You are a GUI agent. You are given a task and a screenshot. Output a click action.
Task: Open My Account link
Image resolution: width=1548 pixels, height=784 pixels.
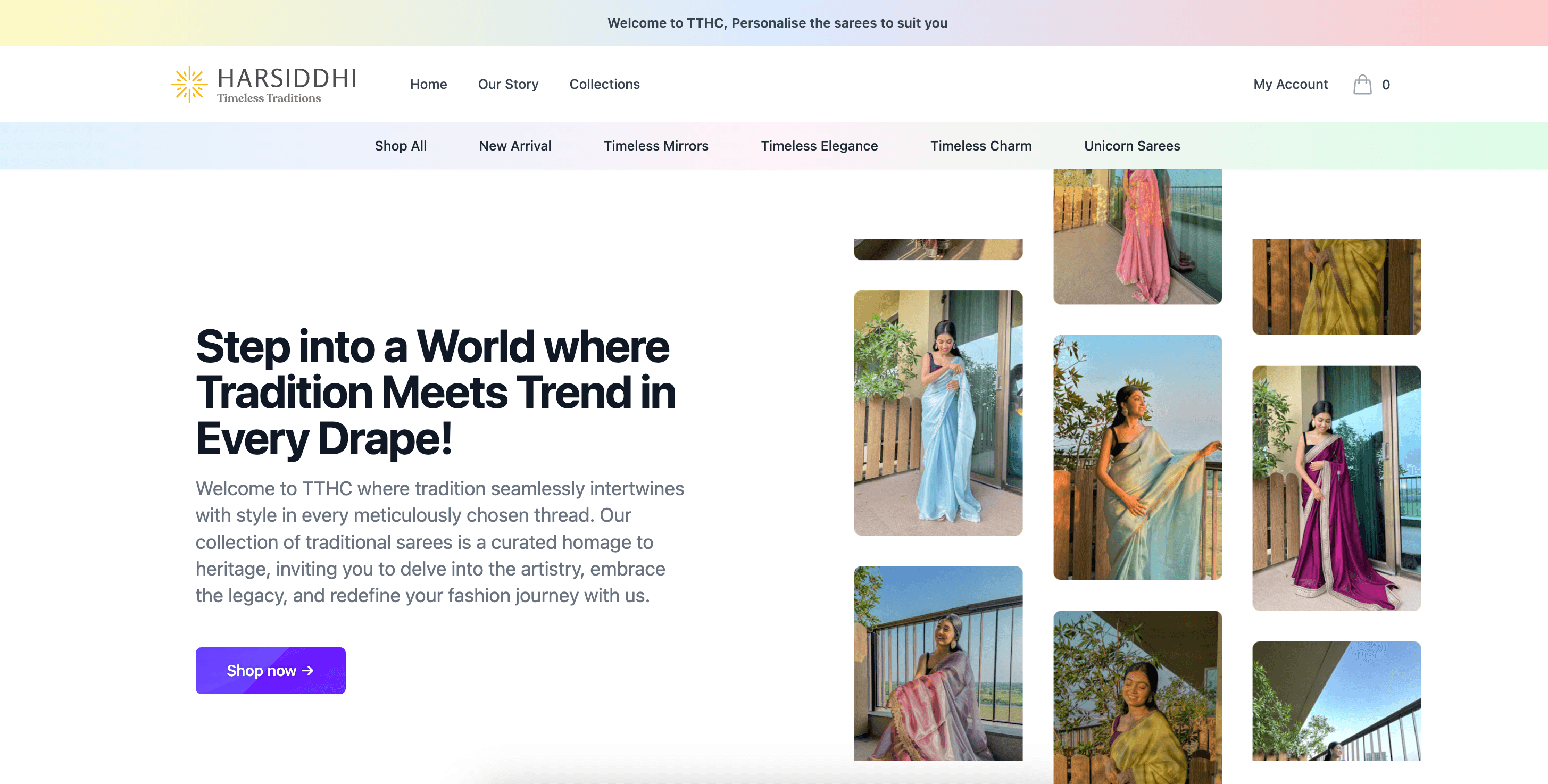[x=1290, y=84]
